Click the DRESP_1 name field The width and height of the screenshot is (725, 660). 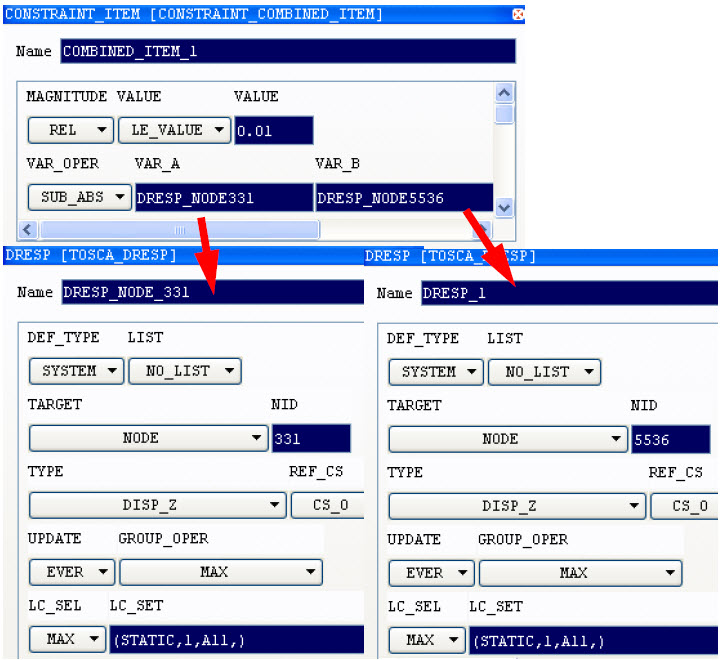568,293
